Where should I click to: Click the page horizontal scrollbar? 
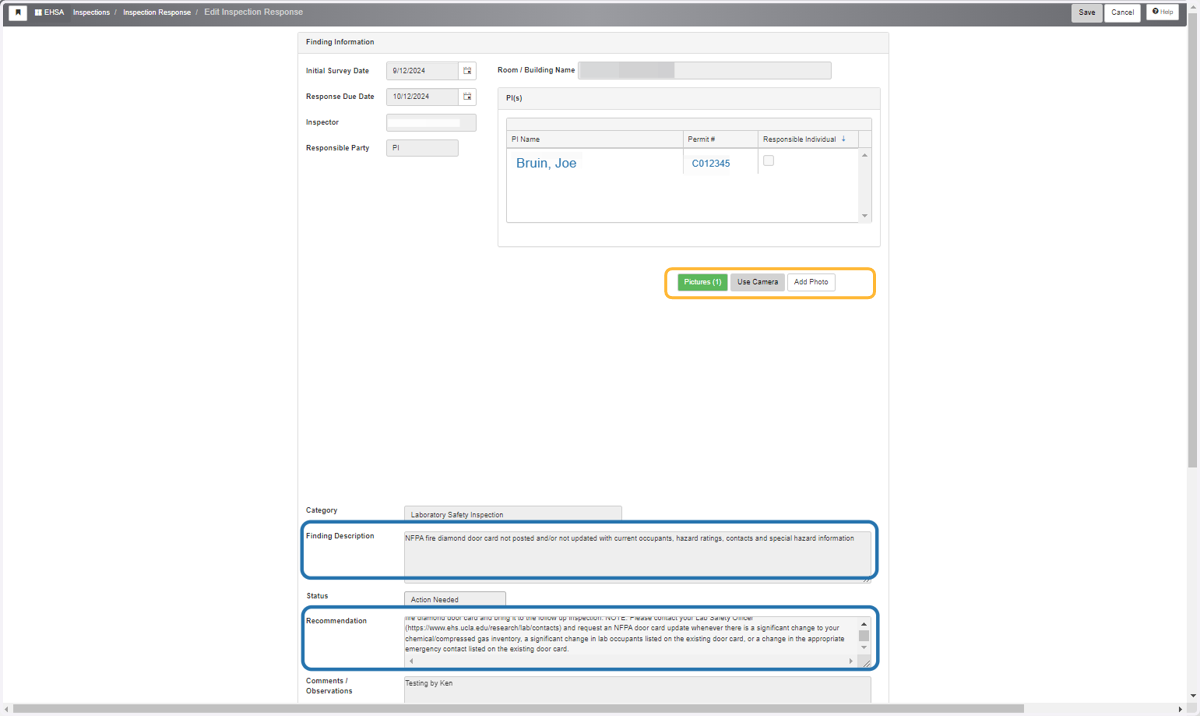(518, 709)
